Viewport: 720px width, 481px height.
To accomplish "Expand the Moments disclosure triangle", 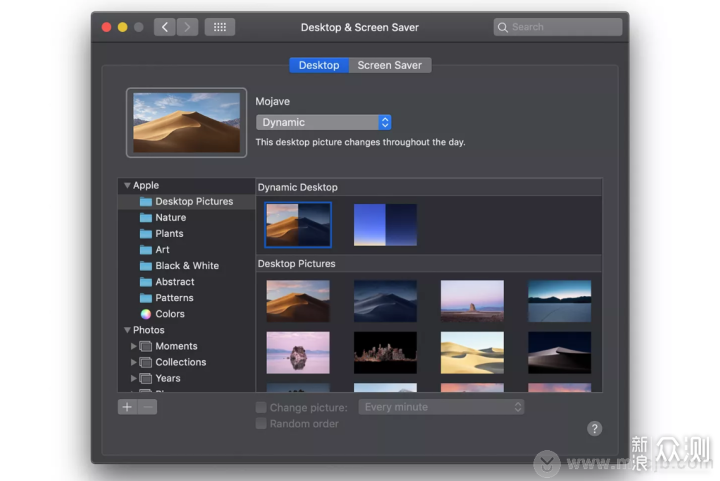I will pos(133,346).
